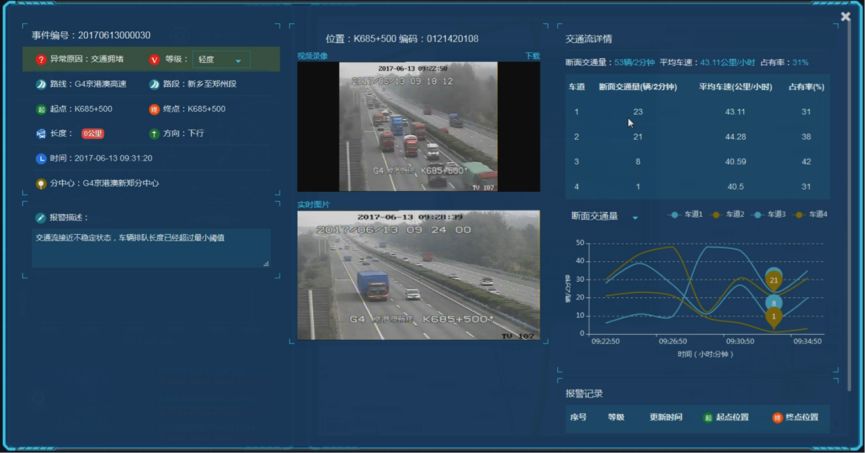Screen dimensions: 865x453
Task: Select lane 3 occupancy cell 42
Action: pos(806,162)
